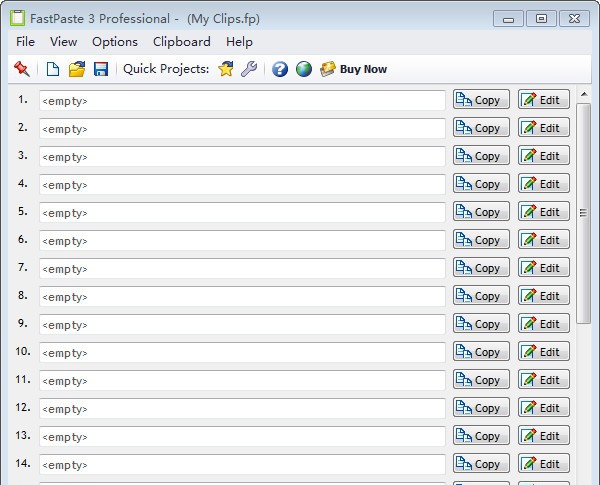Edit clip number 12
Viewport: 600px width, 485px height.
coord(544,407)
